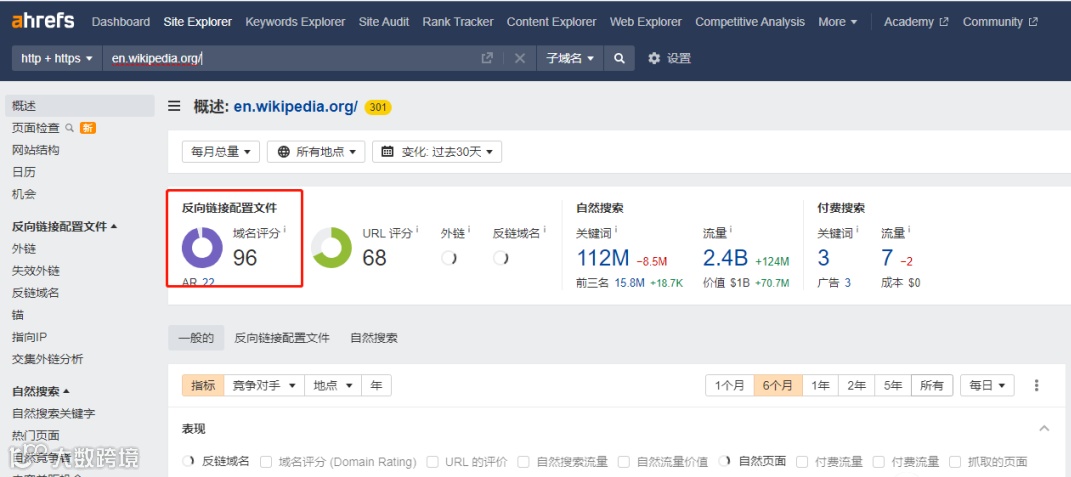Open 指向IP in the sidebar

point(29,337)
